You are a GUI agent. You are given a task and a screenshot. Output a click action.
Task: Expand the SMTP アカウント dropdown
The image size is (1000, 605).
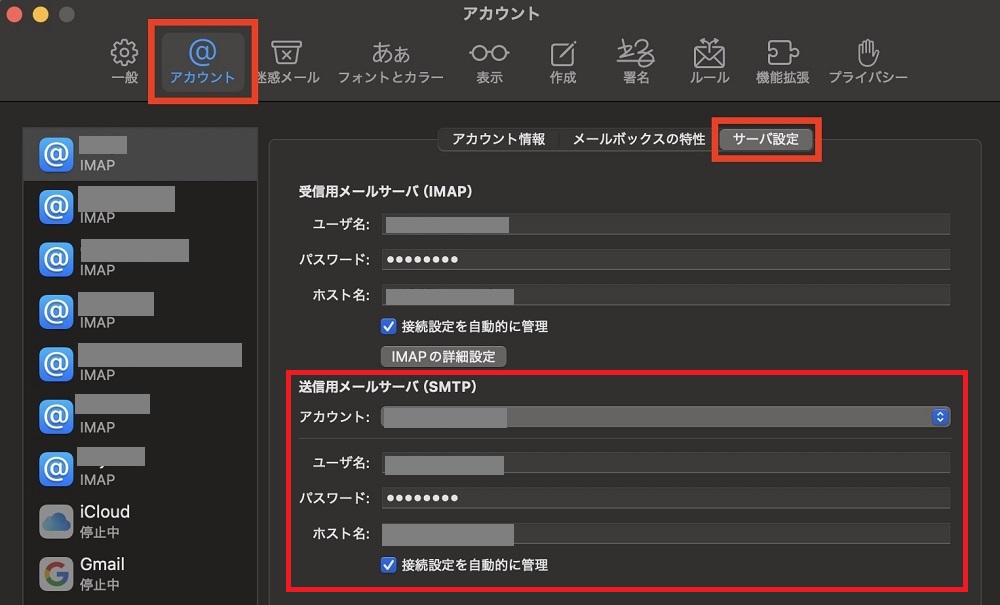pyautogui.click(x=939, y=417)
